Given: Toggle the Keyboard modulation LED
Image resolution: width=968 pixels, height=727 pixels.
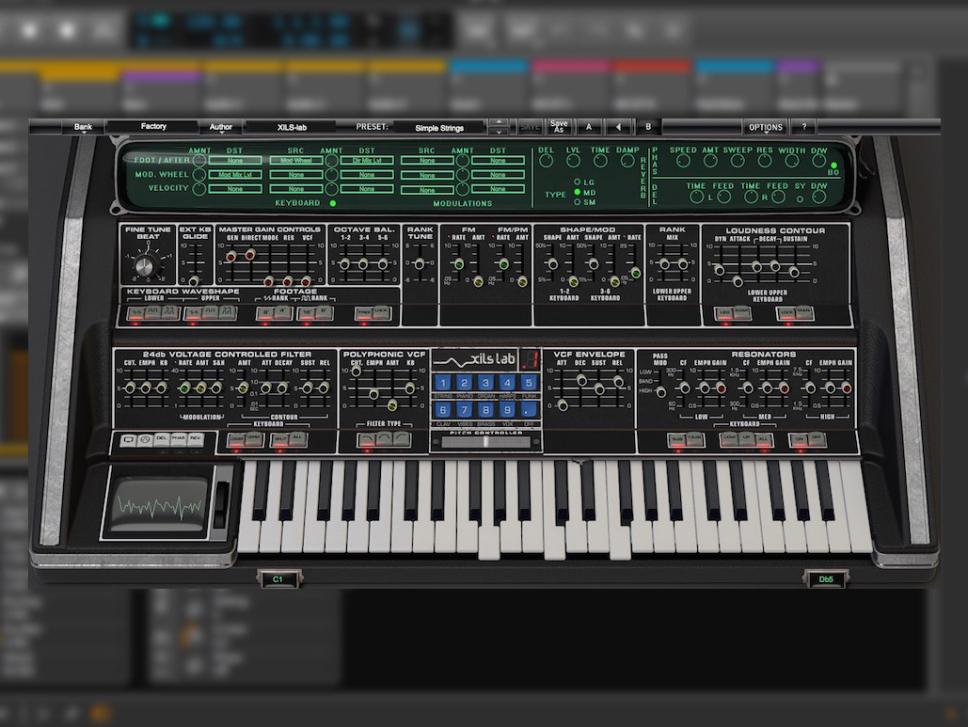Looking at the screenshot, I should [333, 203].
